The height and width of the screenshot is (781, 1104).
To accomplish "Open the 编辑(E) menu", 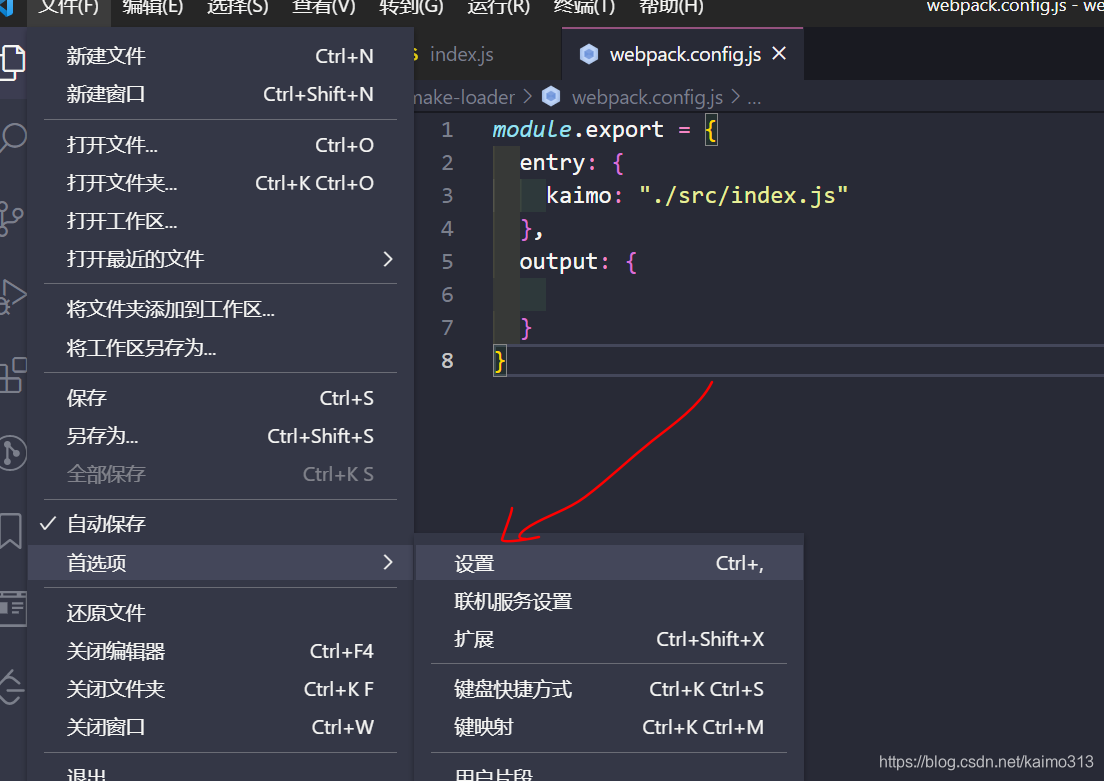I will pos(152,8).
